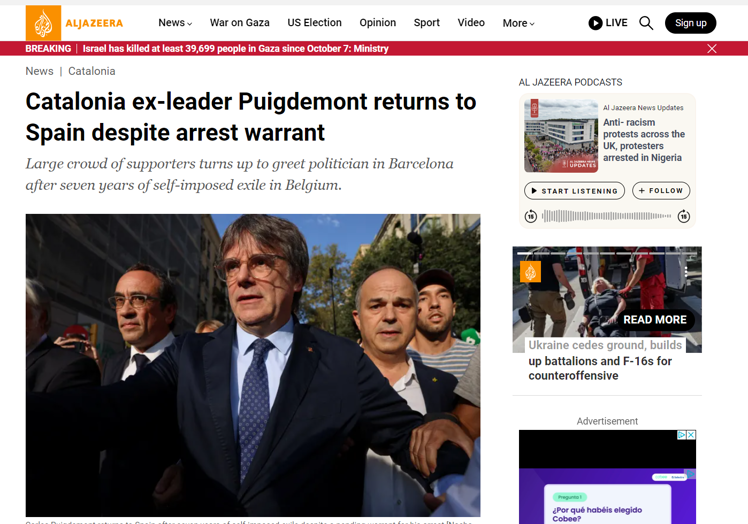Viewport: 748px width, 524px height.
Task: Expand the More dropdown menu
Action: 519,23
